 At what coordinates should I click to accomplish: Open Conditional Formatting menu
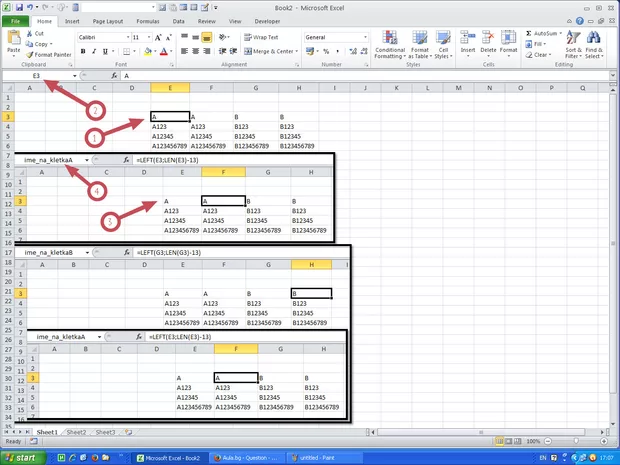(390, 45)
